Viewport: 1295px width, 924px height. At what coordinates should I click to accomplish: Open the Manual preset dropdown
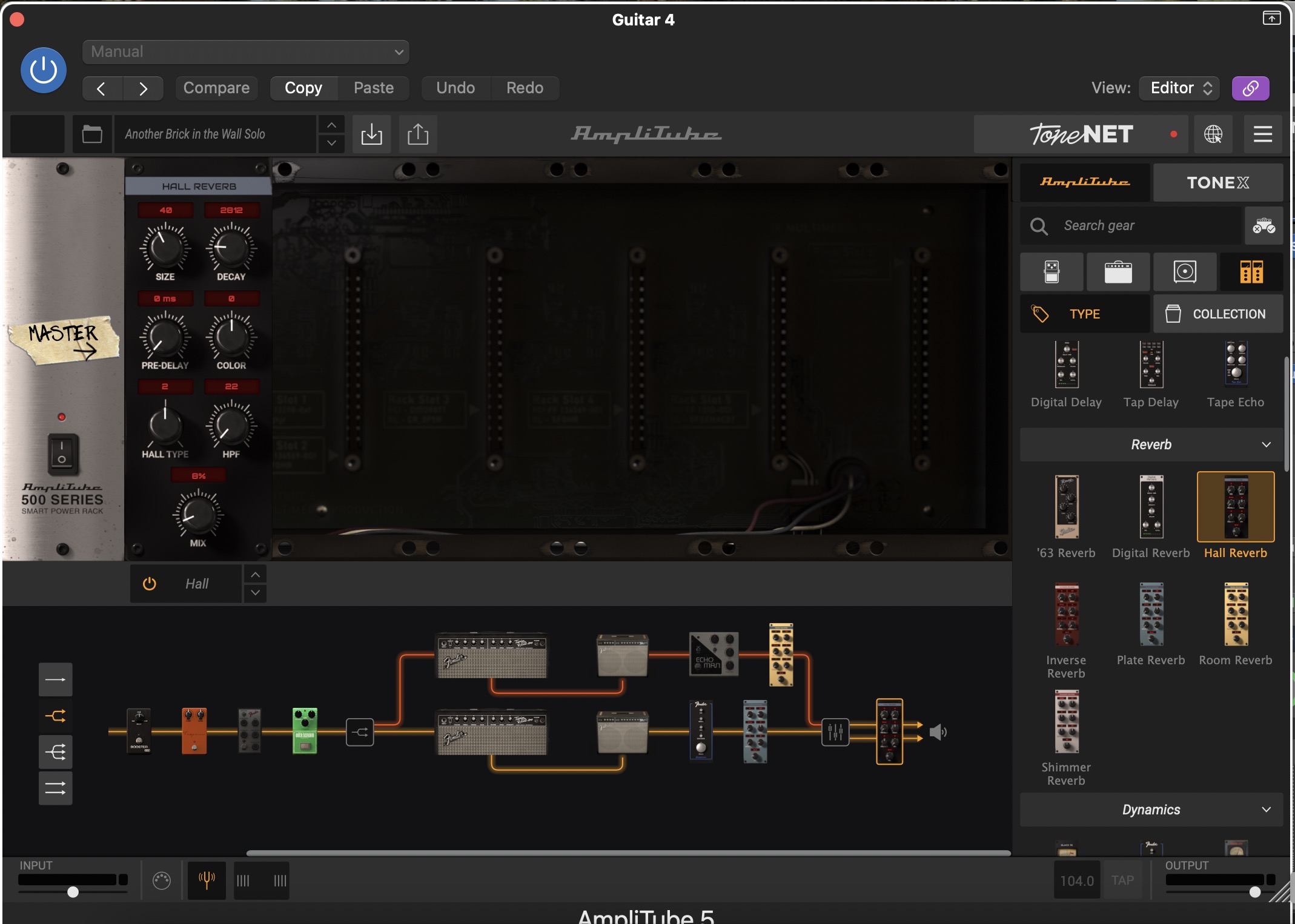[245, 52]
